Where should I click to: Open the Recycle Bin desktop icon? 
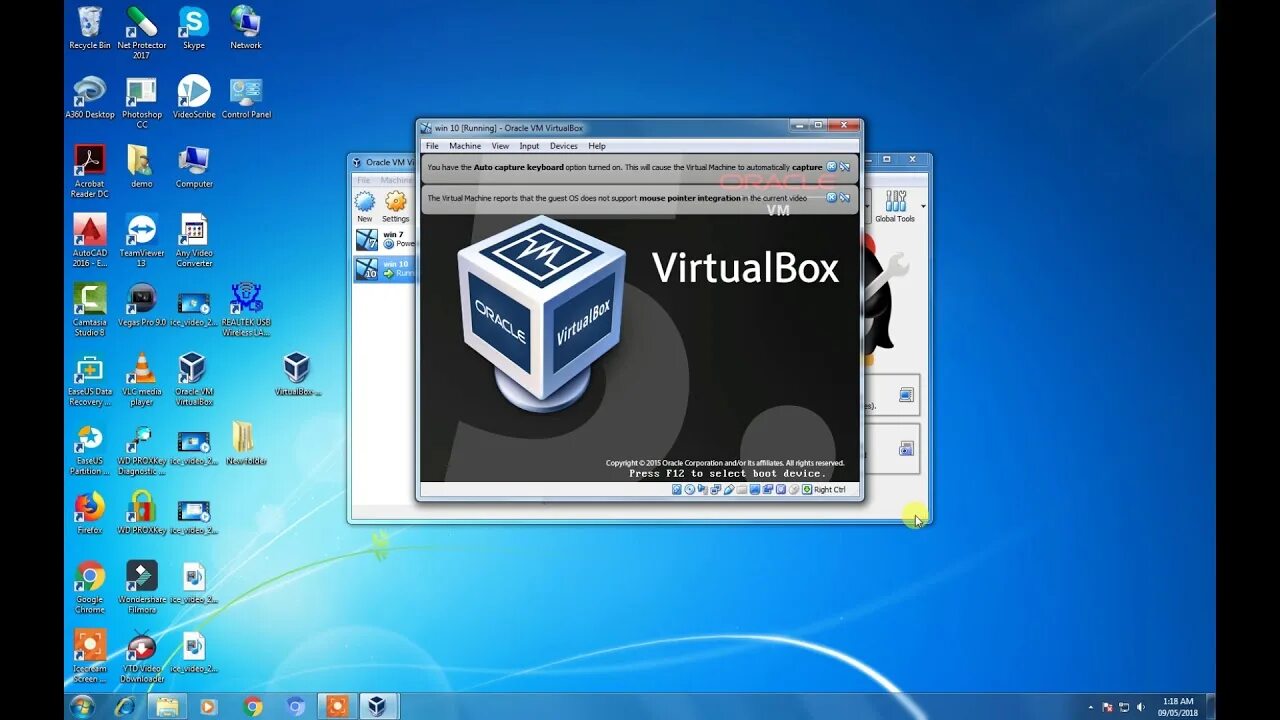click(90, 28)
